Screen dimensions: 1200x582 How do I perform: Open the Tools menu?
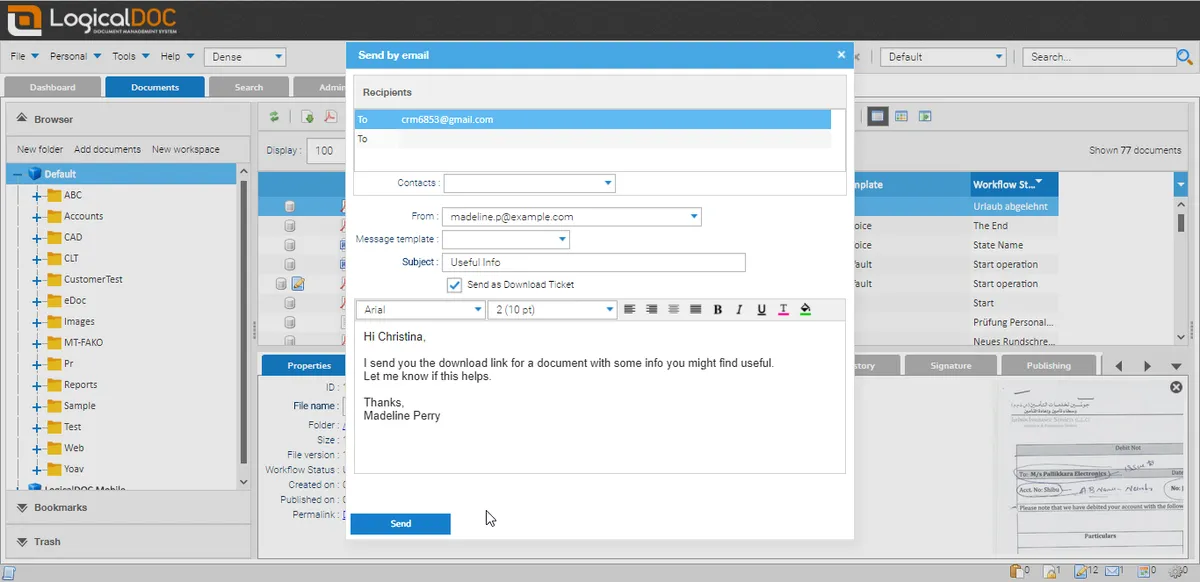click(x=129, y=57)
